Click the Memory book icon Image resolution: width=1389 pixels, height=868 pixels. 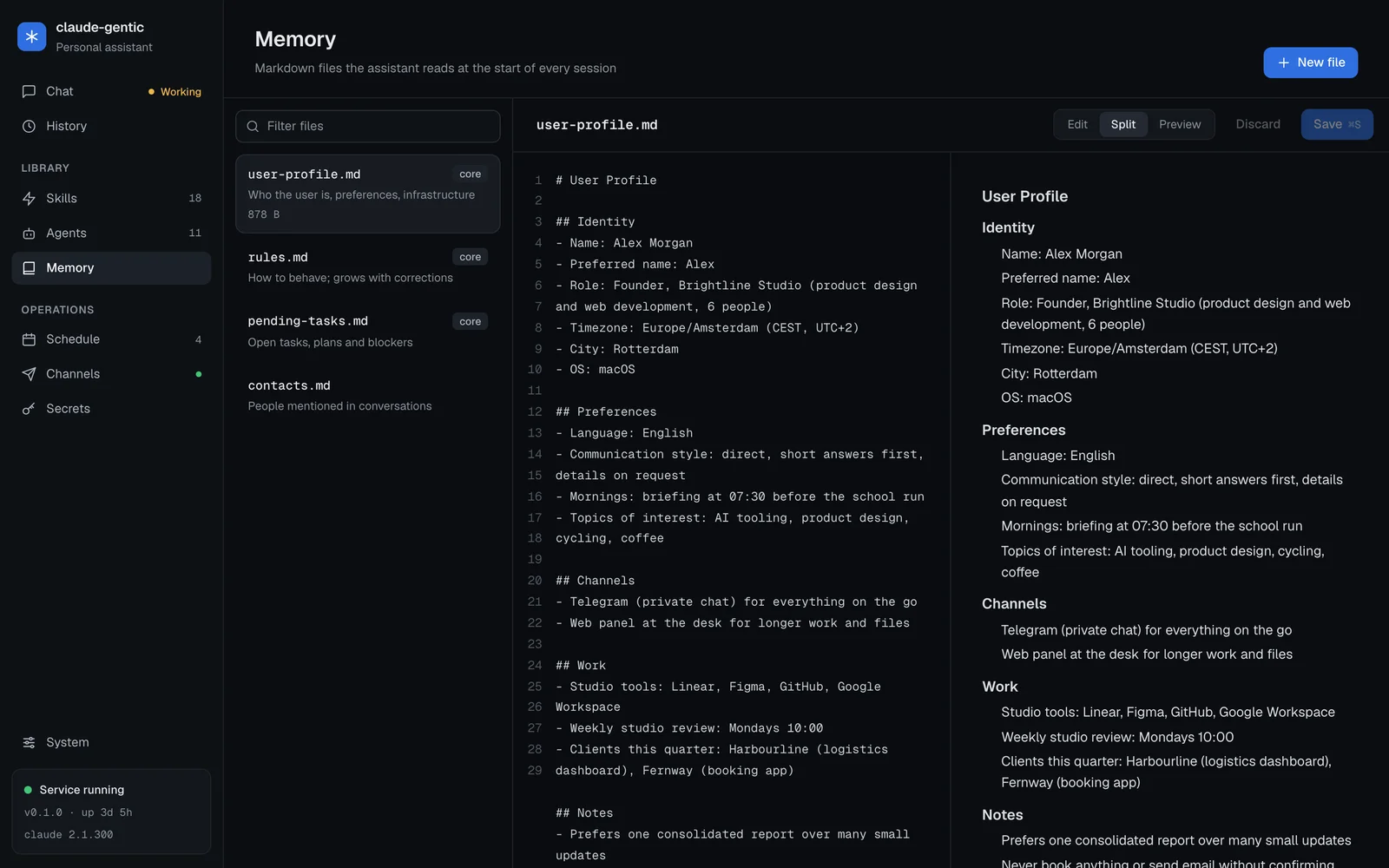coord(29,268)
